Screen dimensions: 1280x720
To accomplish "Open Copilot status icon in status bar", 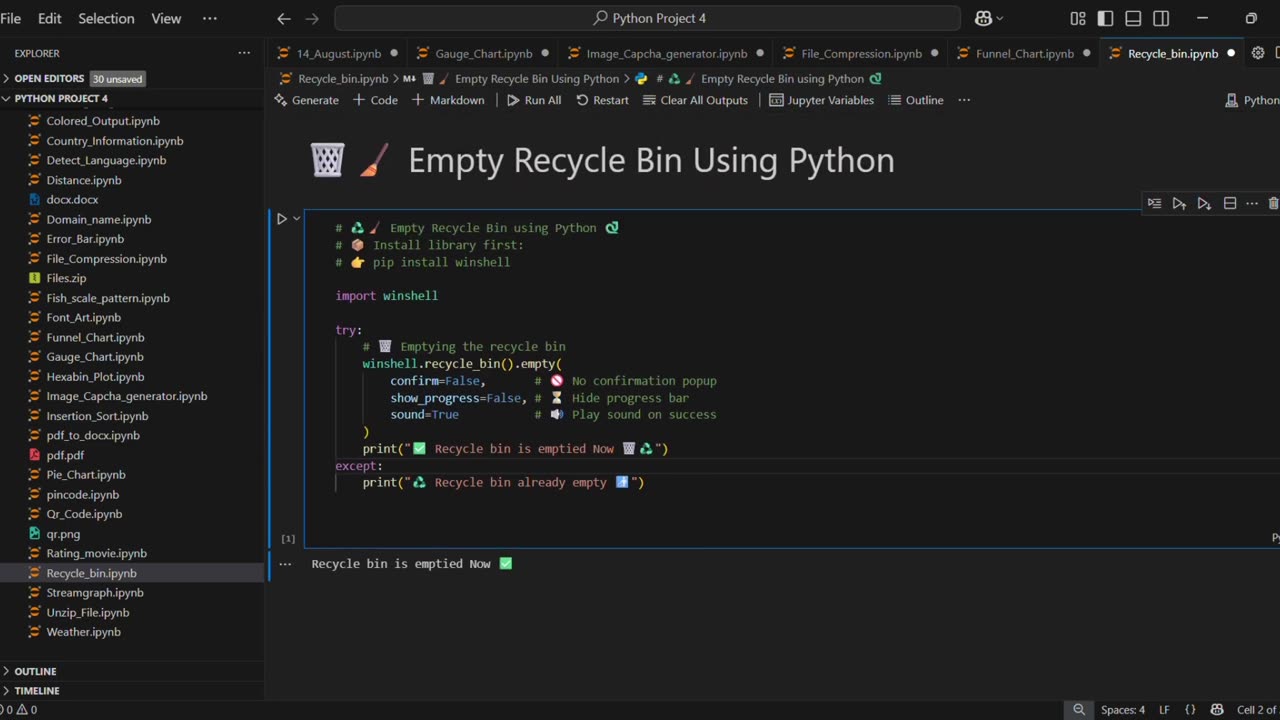I will pos(1217,710).
